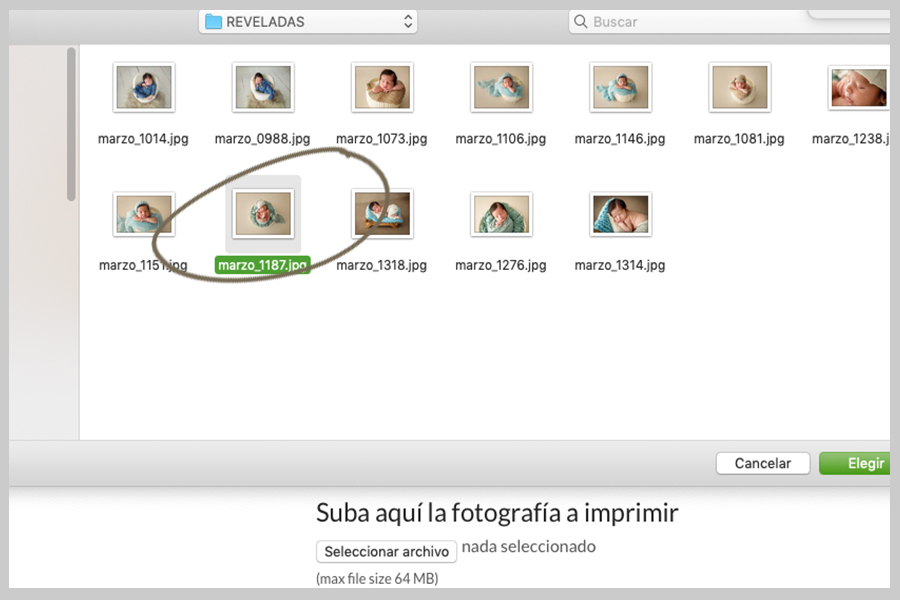Open the REVELADAS folder dropdown
Image resolution: width=900 pixels, height=600 pixels.
[x=307, y=21]
